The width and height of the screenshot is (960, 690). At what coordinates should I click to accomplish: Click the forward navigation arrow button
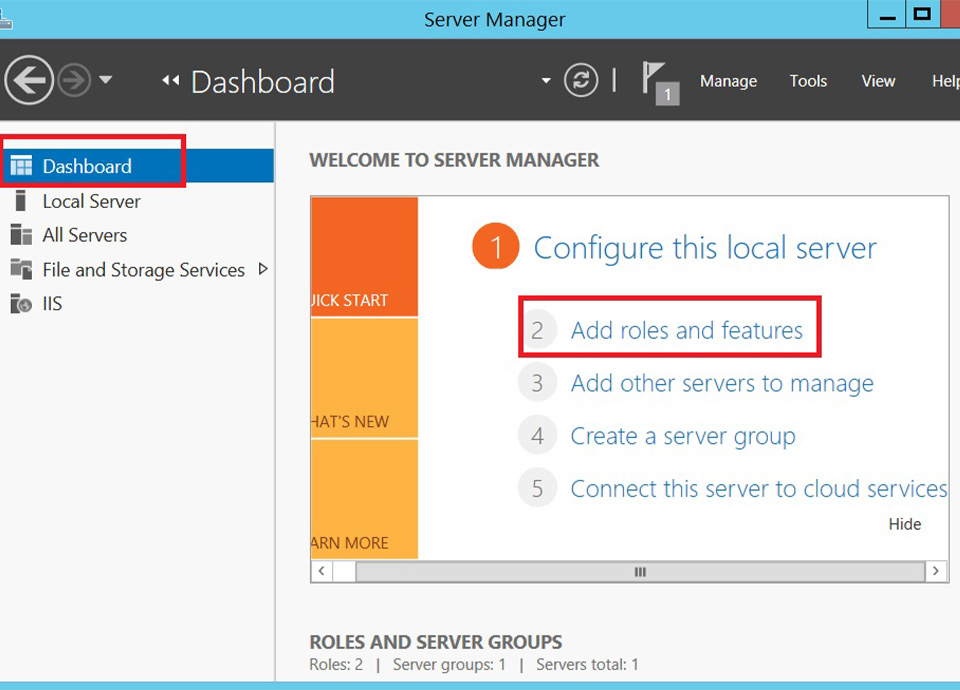[x=74, y=80]
